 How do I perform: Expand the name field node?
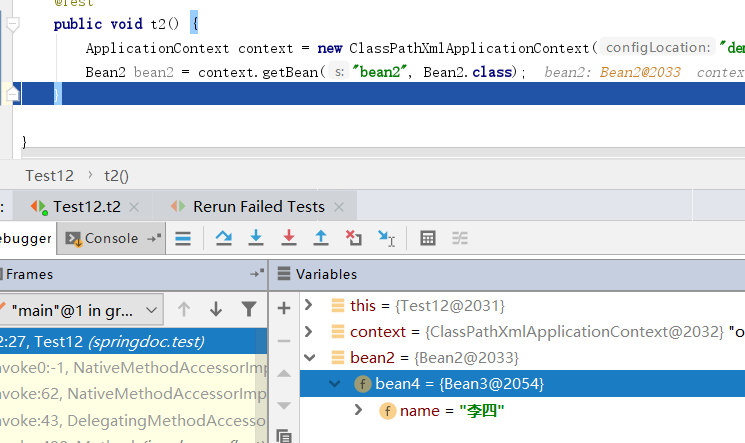(359, 410)
